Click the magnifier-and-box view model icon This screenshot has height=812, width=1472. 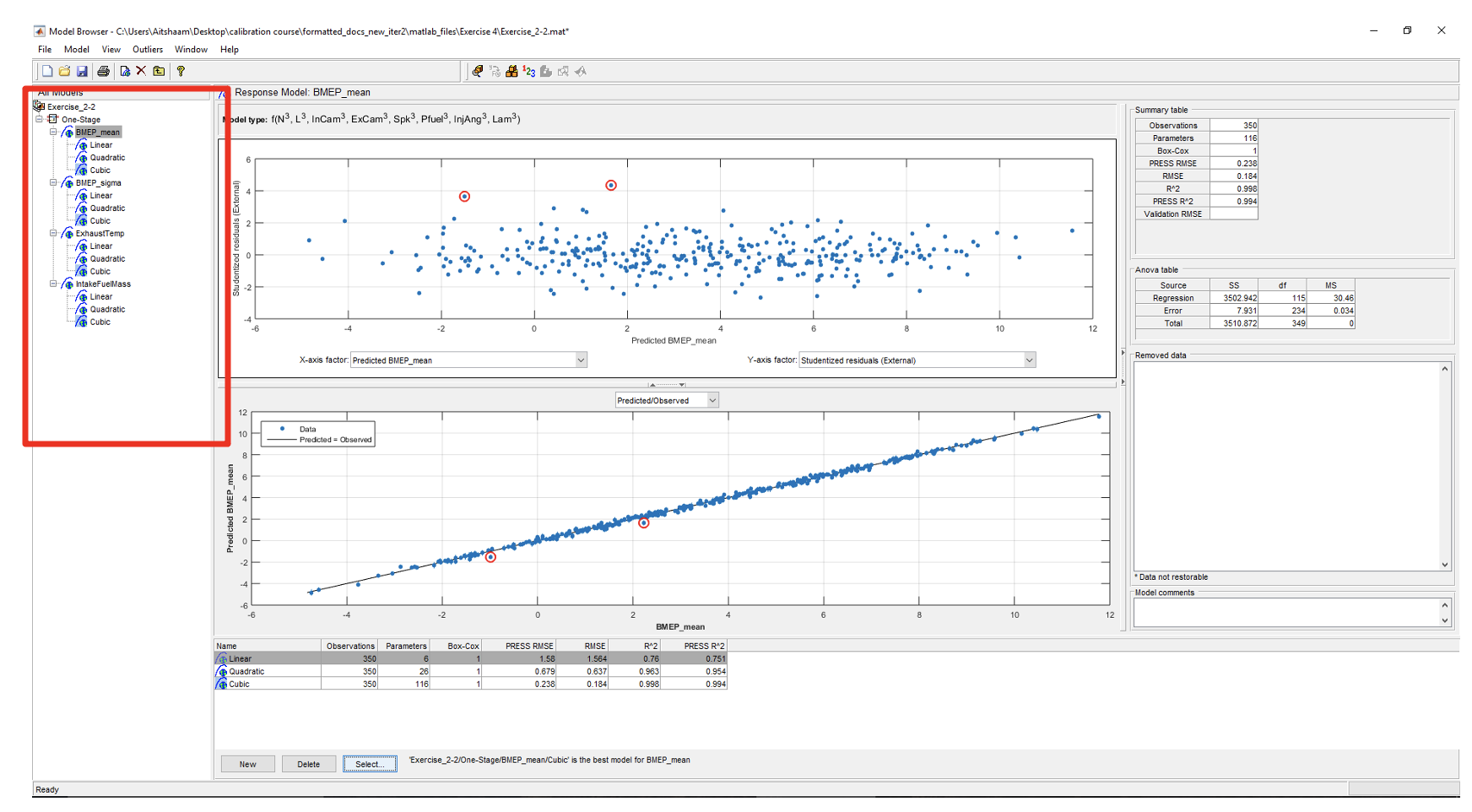coord(478,72)
